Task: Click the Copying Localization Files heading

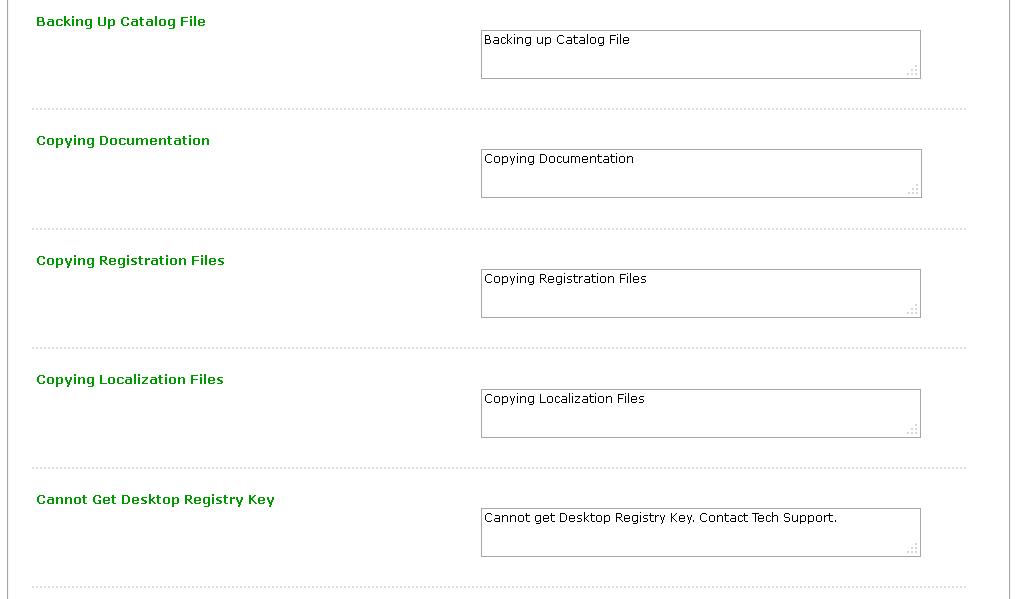Action: [x=130, y=379]
